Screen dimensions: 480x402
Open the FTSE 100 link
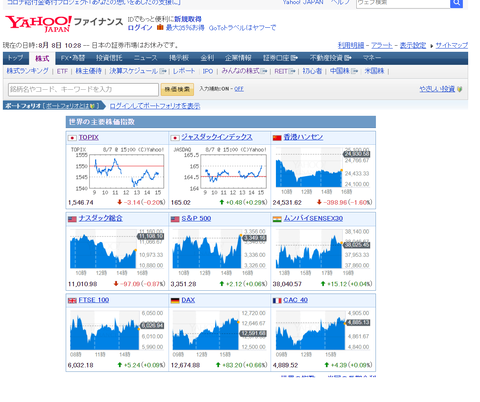tap(94, 300)
